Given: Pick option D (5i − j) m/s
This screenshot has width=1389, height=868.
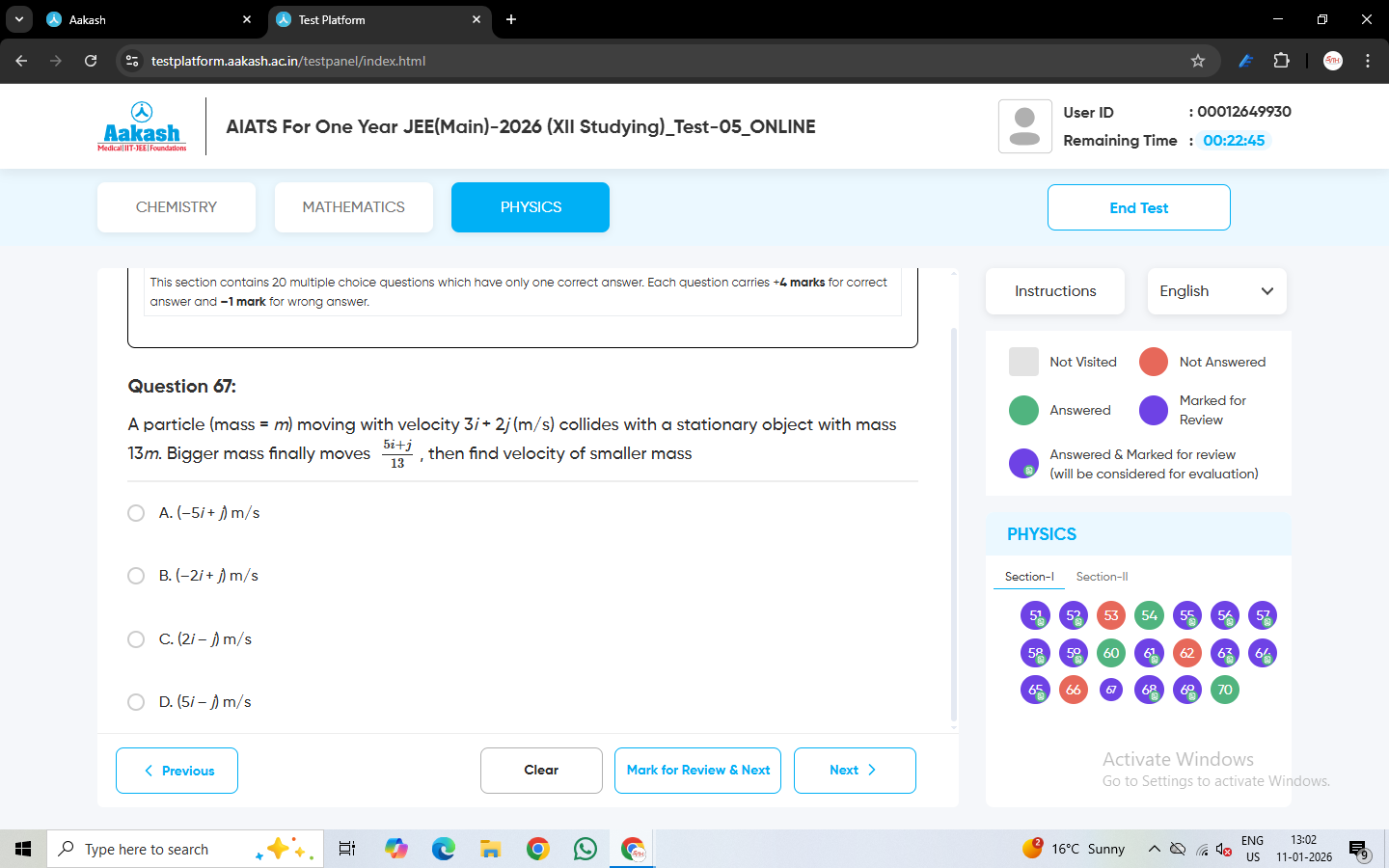Looking at the screenshot, I should click(136, 702).
